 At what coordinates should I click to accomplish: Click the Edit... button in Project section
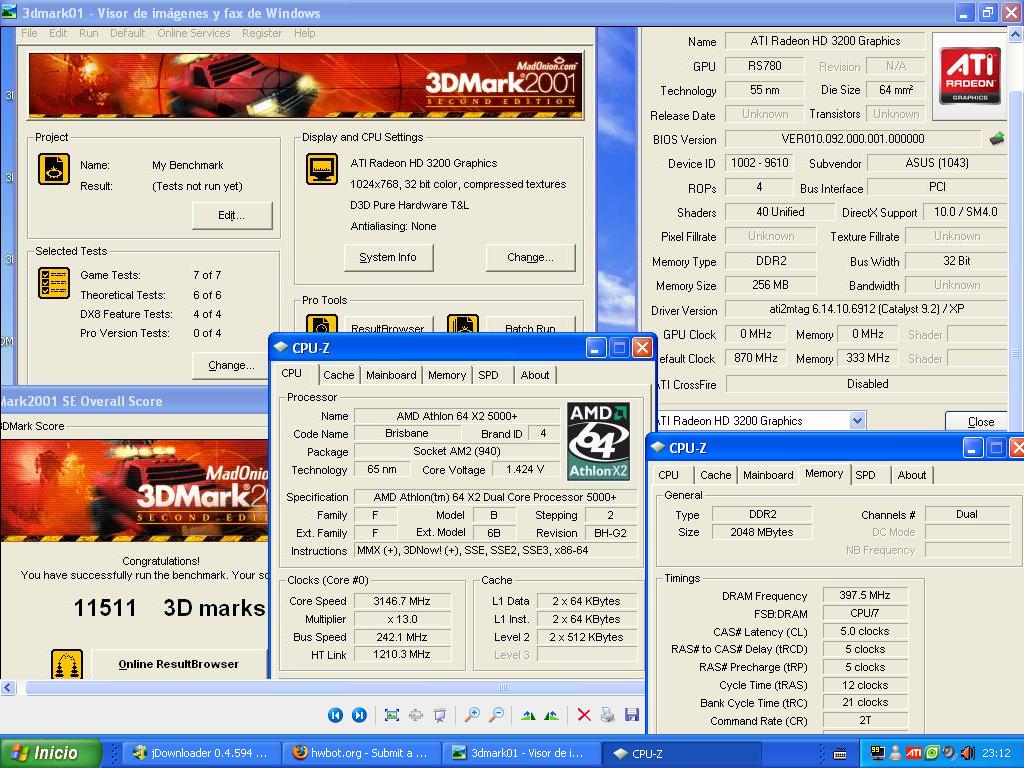pos(232,216)
